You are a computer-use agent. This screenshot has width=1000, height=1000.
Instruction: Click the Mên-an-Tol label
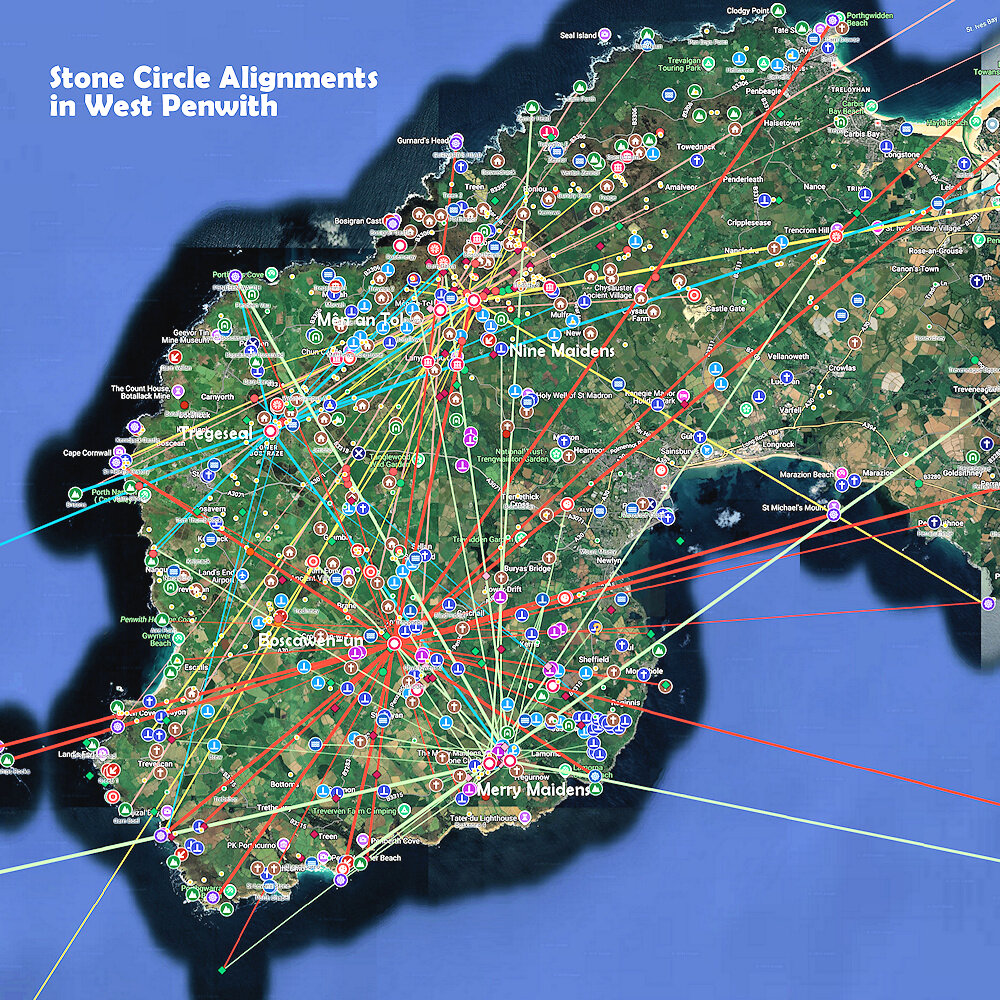tap(362, 320)
